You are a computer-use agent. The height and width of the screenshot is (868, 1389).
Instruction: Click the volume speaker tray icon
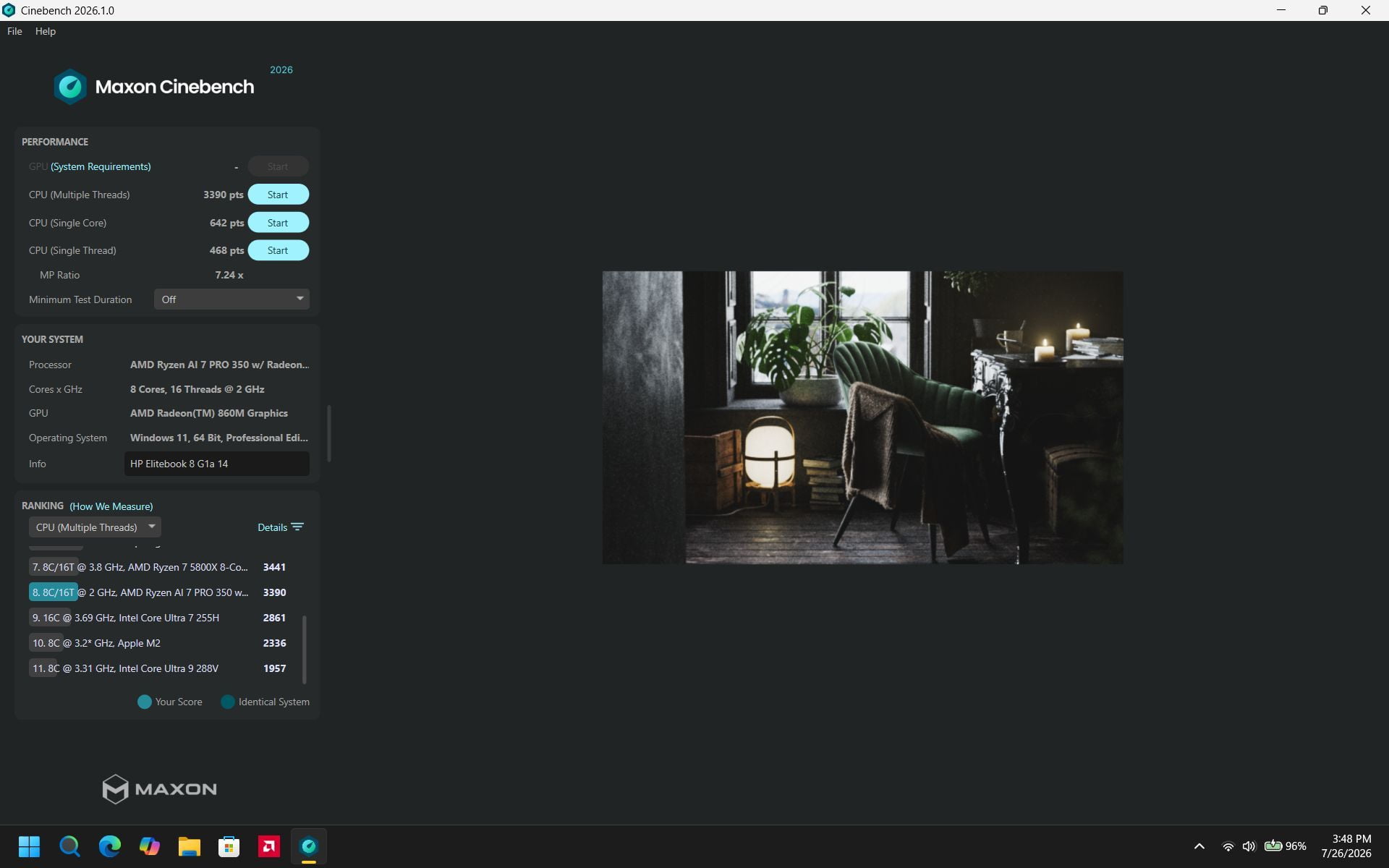tap(1249, 846)
